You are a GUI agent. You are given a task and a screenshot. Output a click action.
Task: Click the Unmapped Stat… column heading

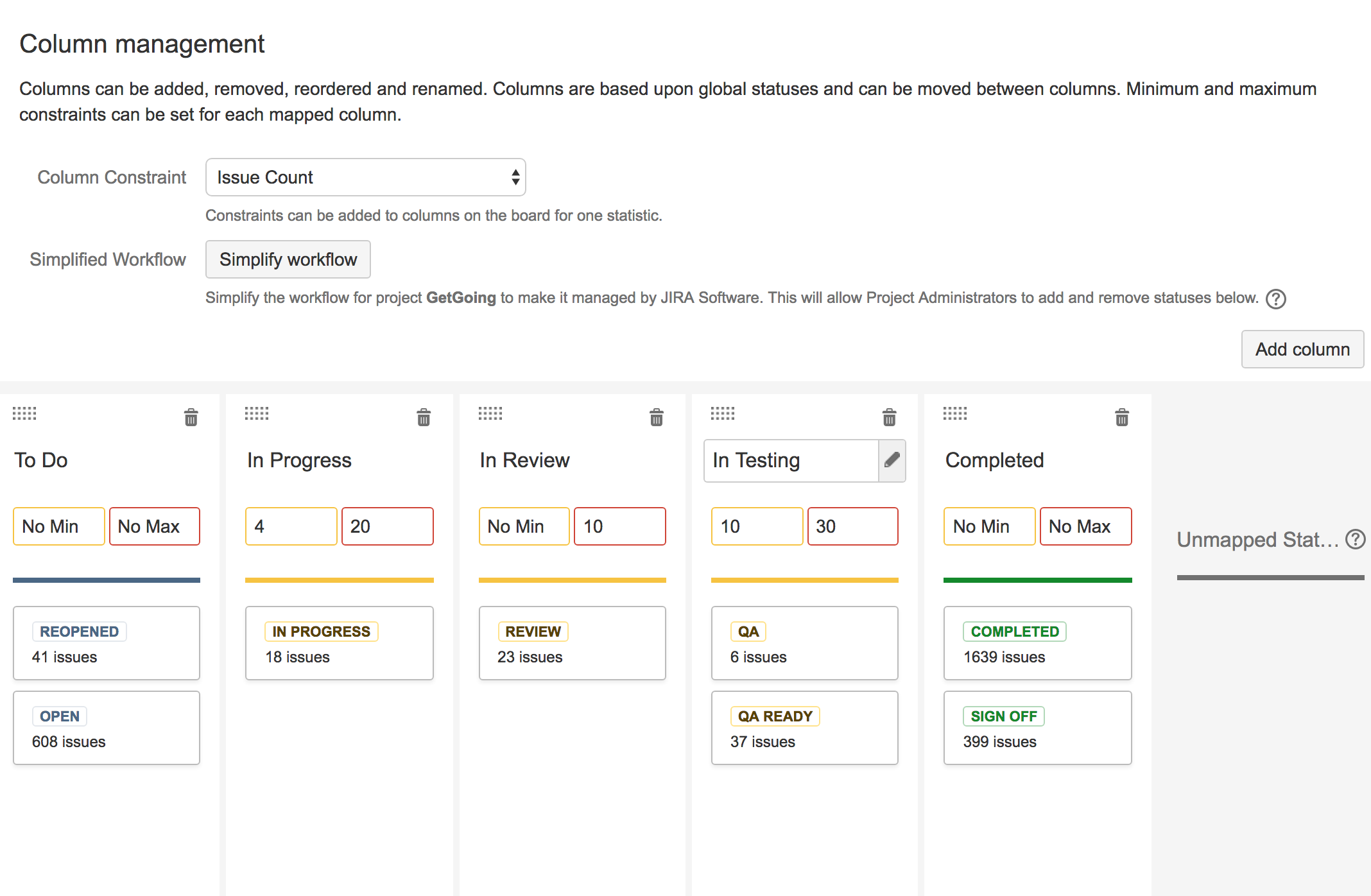coord(1258,540)
